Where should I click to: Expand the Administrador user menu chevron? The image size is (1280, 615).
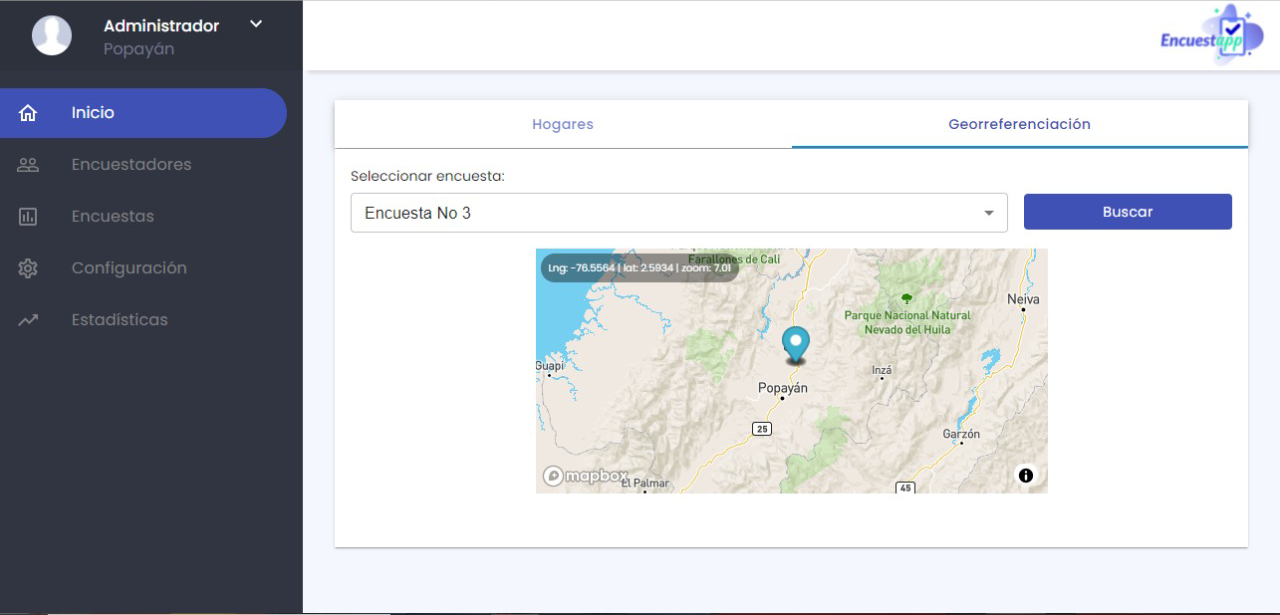tap(256, 25)
